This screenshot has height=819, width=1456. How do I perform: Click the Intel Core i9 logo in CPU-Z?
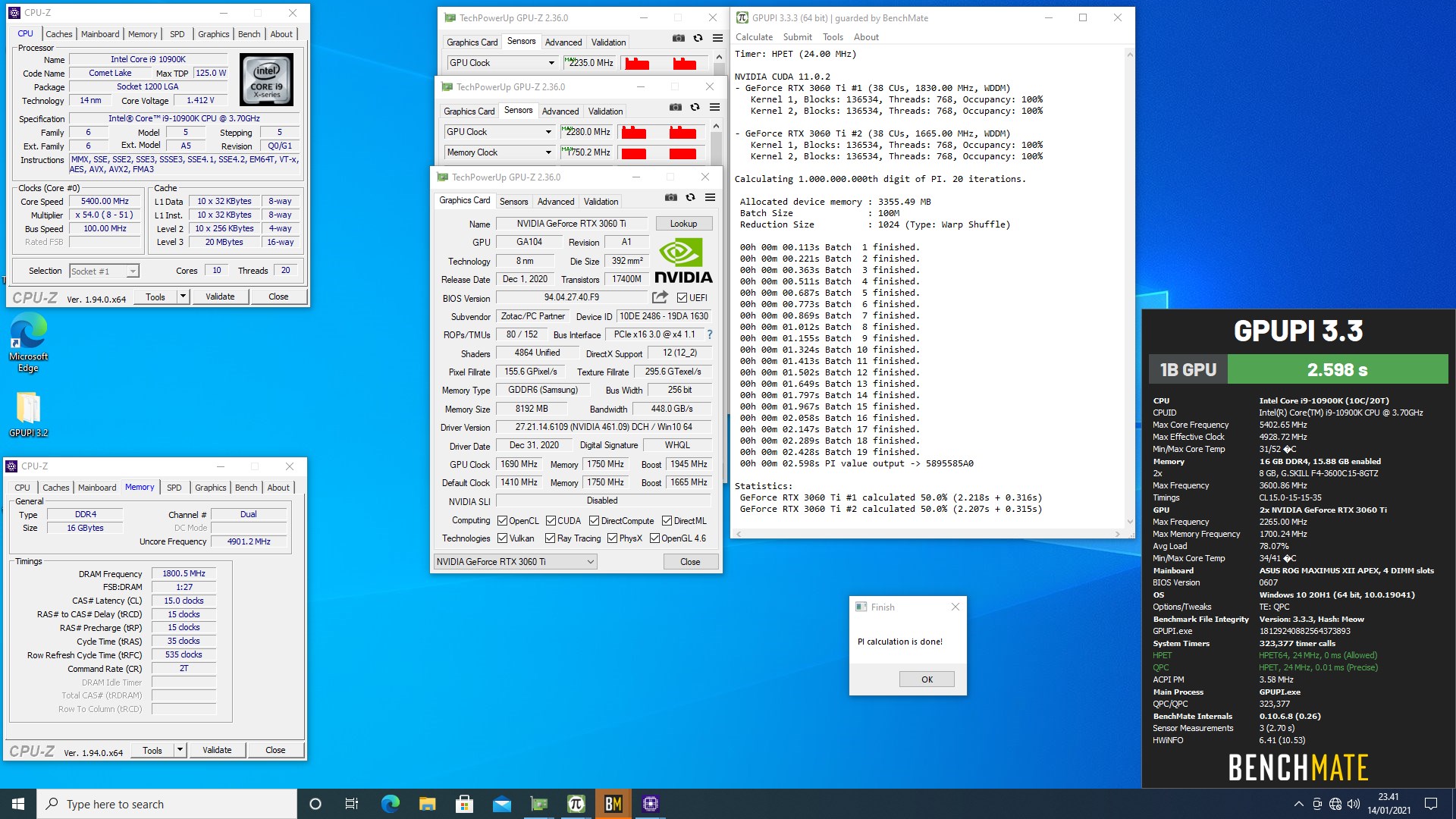point(266,79)
